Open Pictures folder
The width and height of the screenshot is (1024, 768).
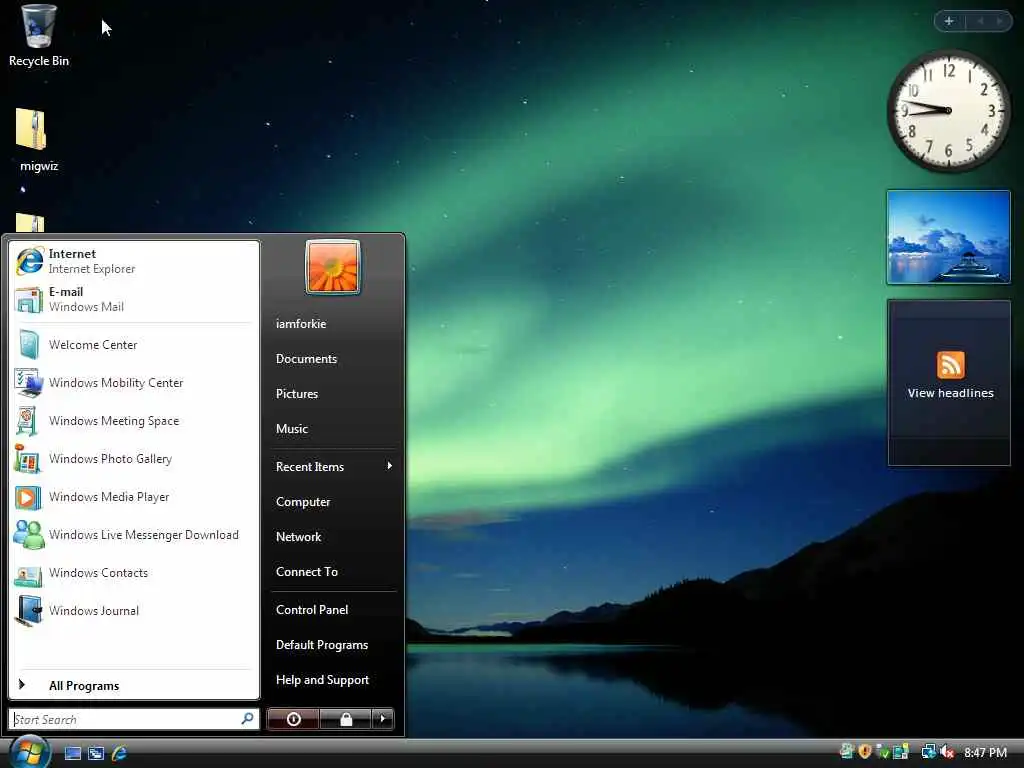coord(333,394)
